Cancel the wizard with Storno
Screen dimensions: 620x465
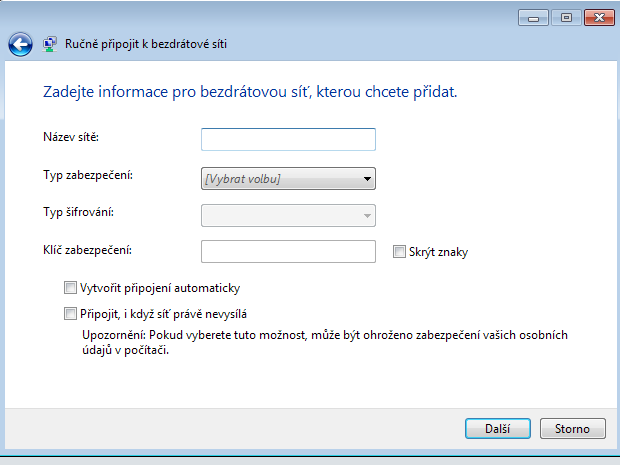pos(572,429)
